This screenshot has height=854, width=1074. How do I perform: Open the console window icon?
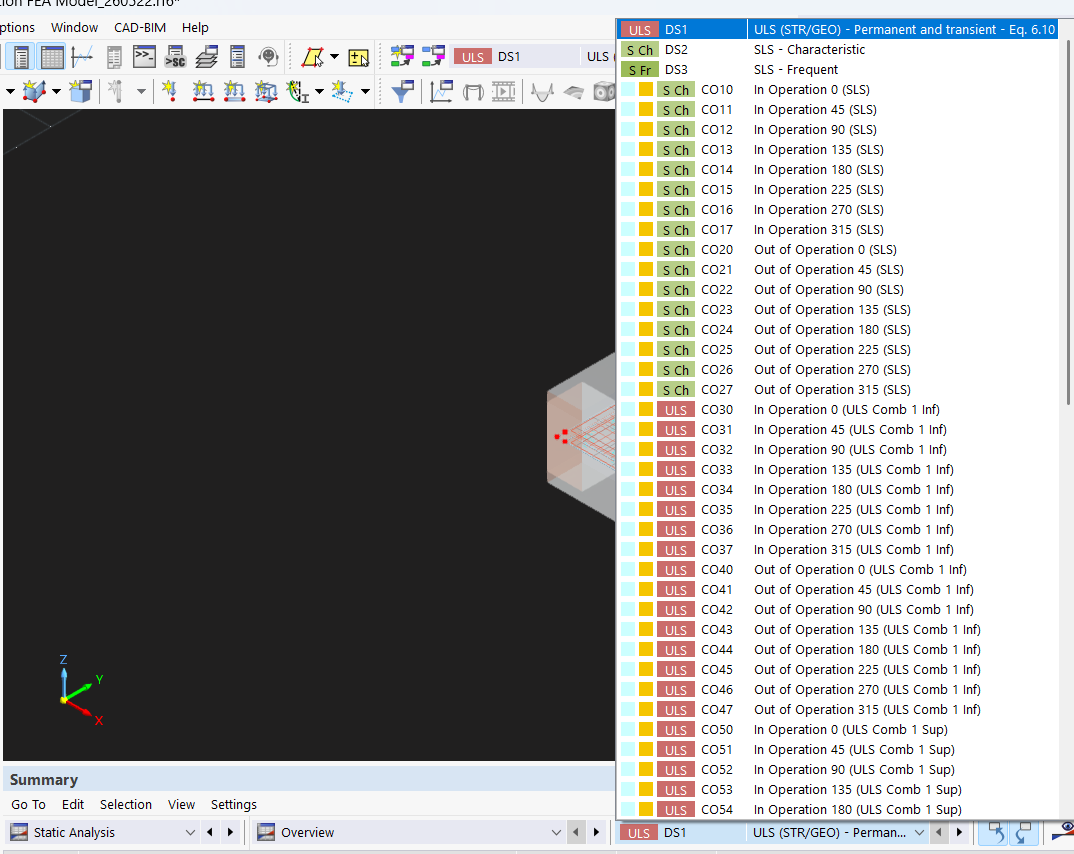[x=144, y=57]
